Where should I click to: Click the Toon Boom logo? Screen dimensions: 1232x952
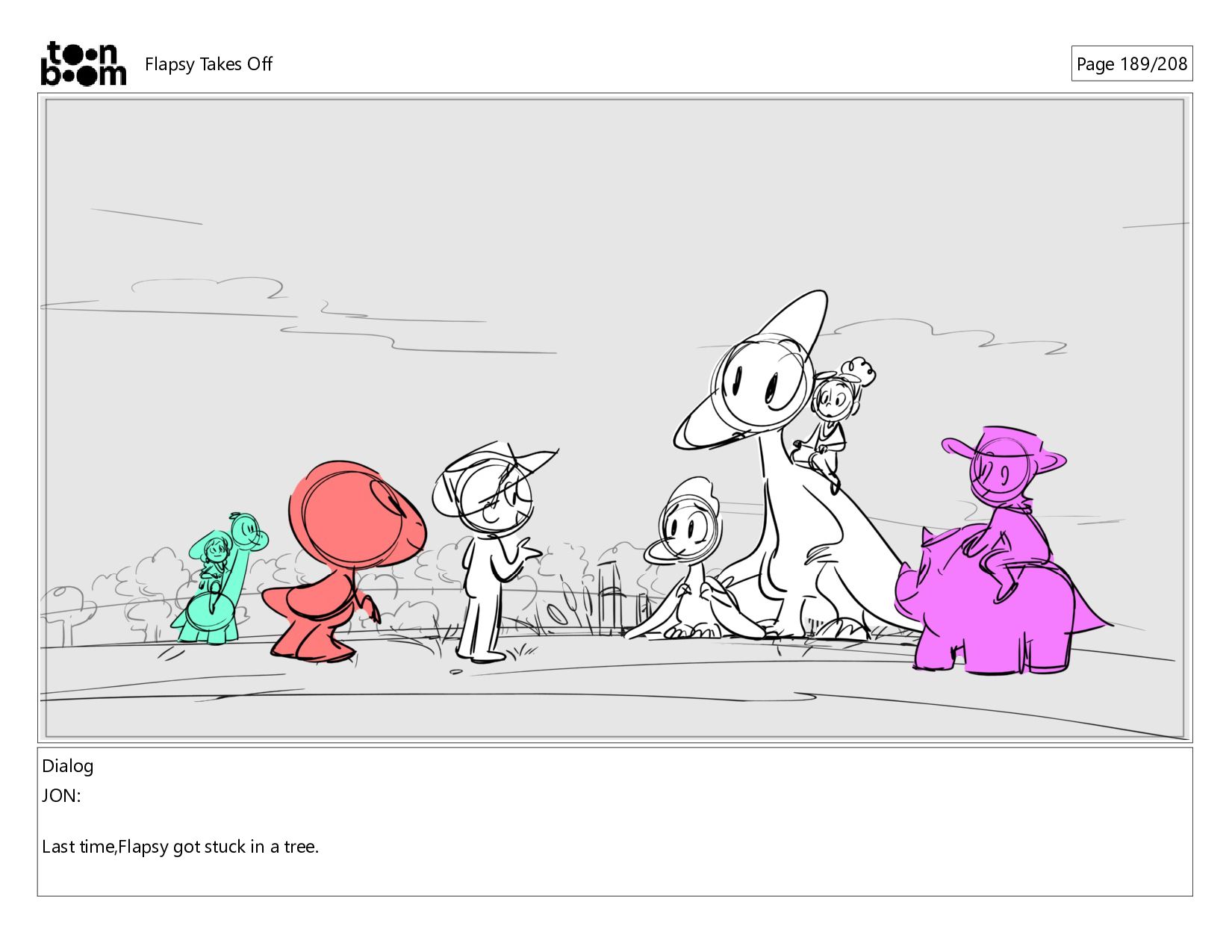tap(83, 63)
